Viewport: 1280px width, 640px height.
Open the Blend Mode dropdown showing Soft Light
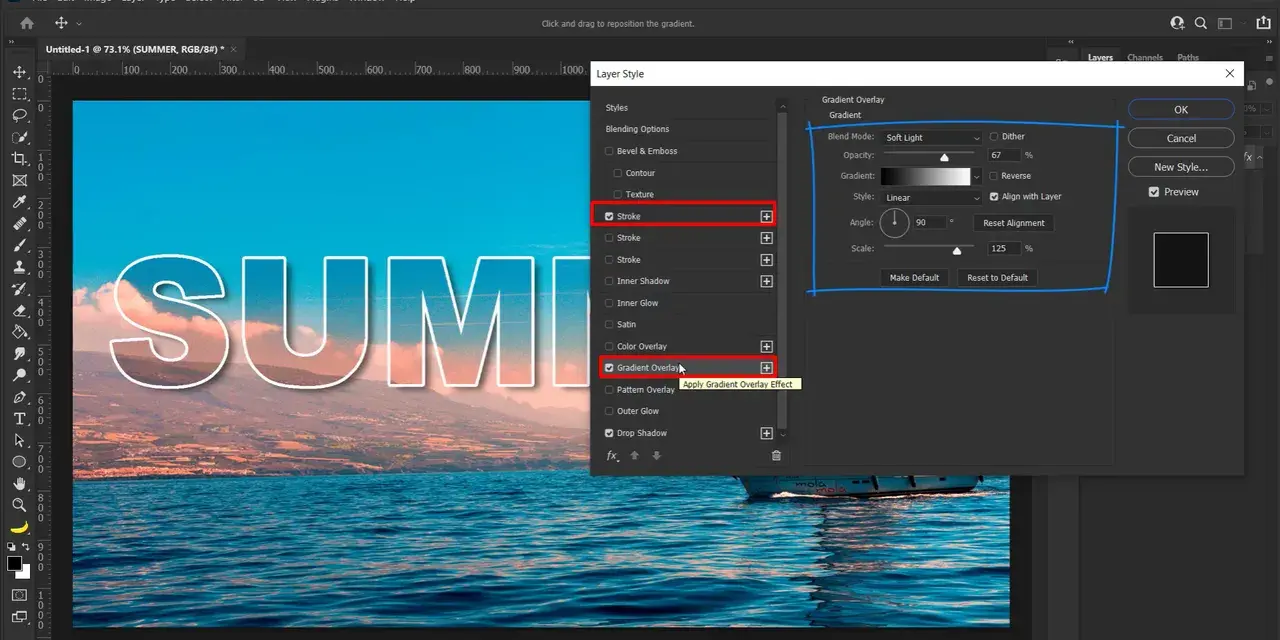[932, 137]
